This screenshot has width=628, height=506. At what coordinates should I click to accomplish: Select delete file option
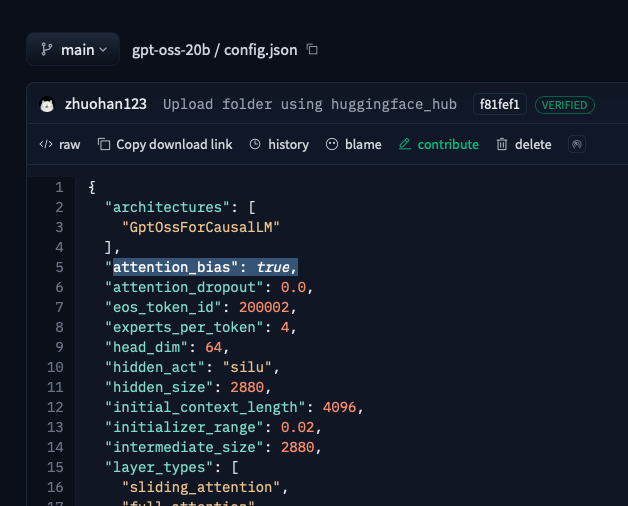(x=533, y=145)
